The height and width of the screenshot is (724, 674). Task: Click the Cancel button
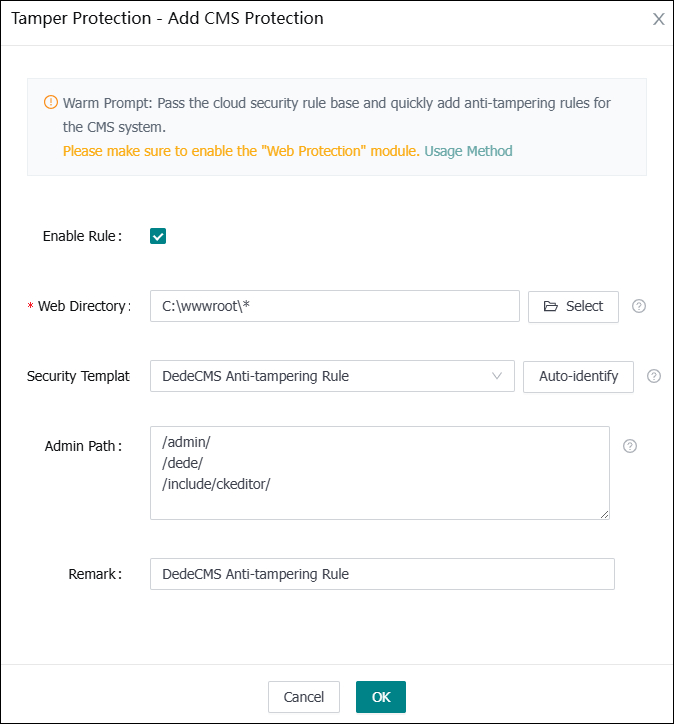click(304, 697)
